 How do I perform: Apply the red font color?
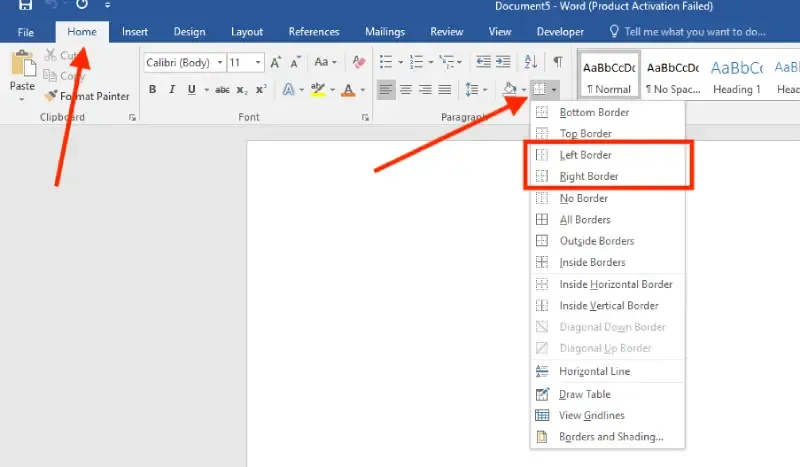coord(348,90)
